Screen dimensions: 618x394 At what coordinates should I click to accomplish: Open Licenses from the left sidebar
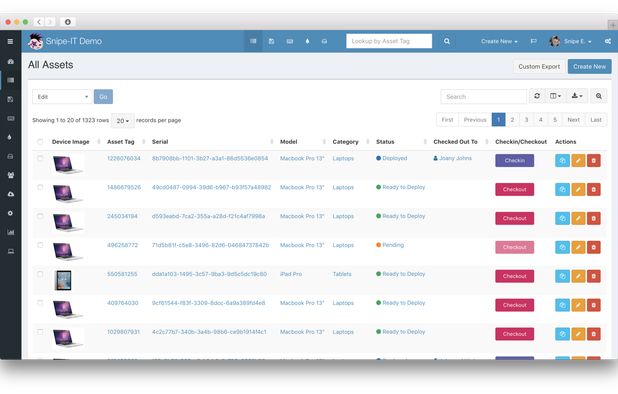pos(11,99)
